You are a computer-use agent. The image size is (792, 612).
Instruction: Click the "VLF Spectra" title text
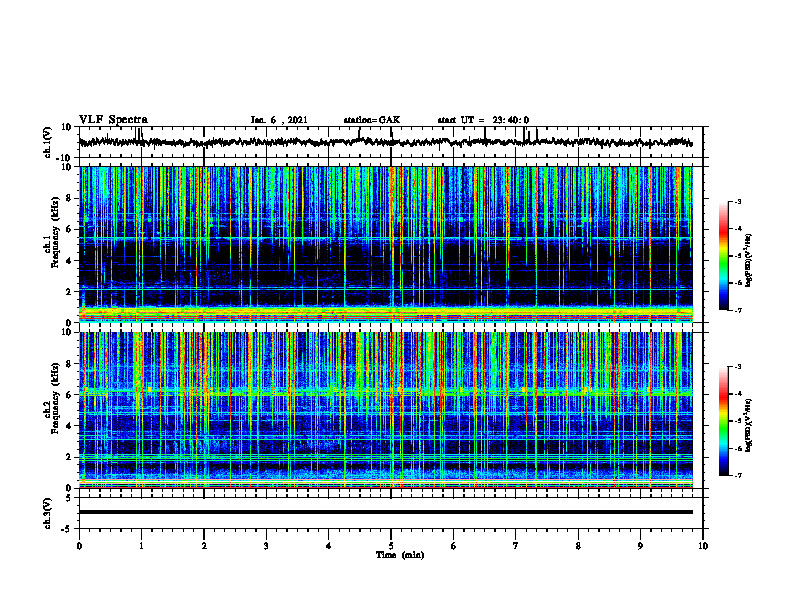(113, 120)
